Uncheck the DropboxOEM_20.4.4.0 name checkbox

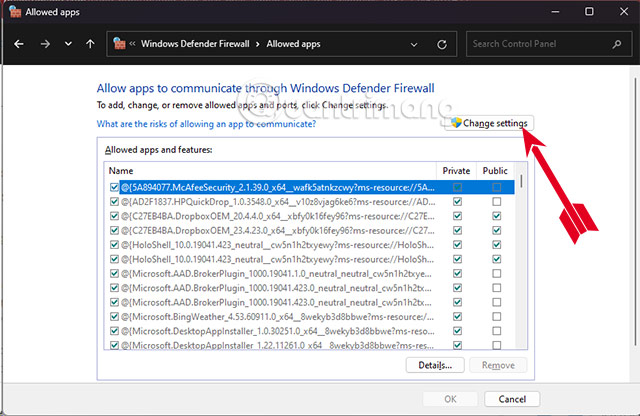tap(114, 216)
